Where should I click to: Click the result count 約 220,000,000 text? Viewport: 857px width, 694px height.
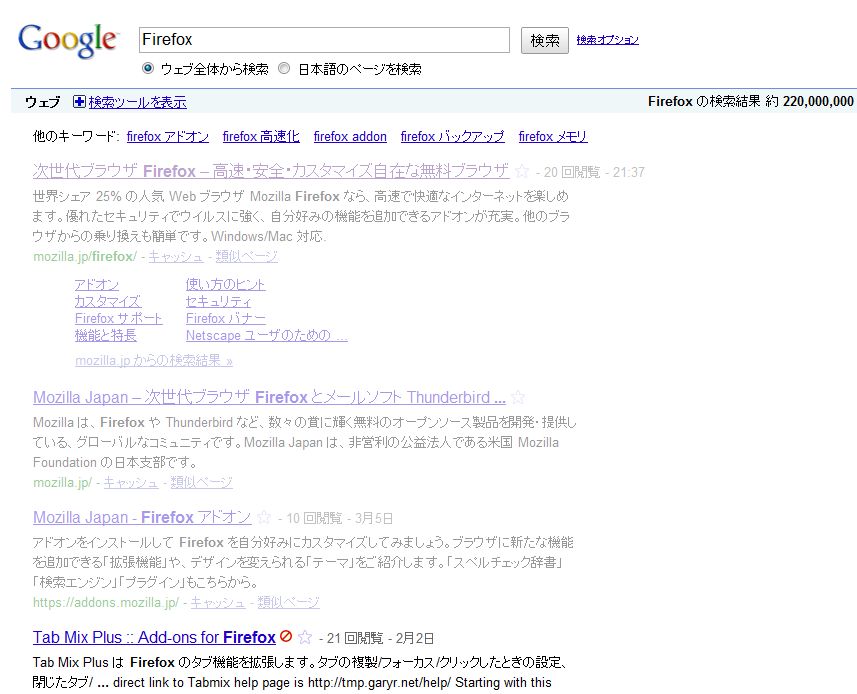tap(809, 101)
